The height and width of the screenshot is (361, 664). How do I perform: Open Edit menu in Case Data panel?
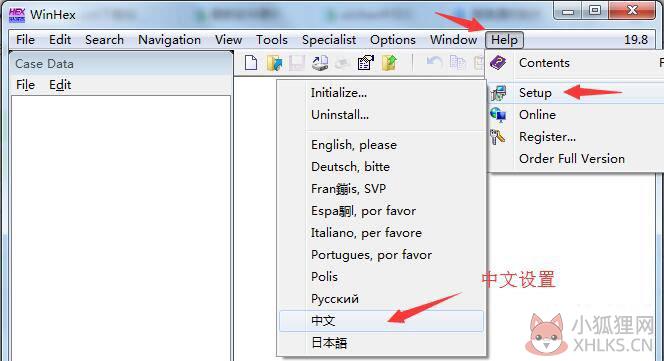[x=60, y=85]
